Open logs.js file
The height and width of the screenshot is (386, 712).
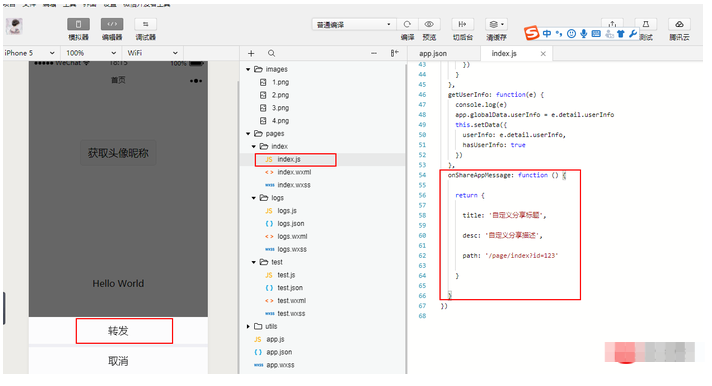[287, 211]
